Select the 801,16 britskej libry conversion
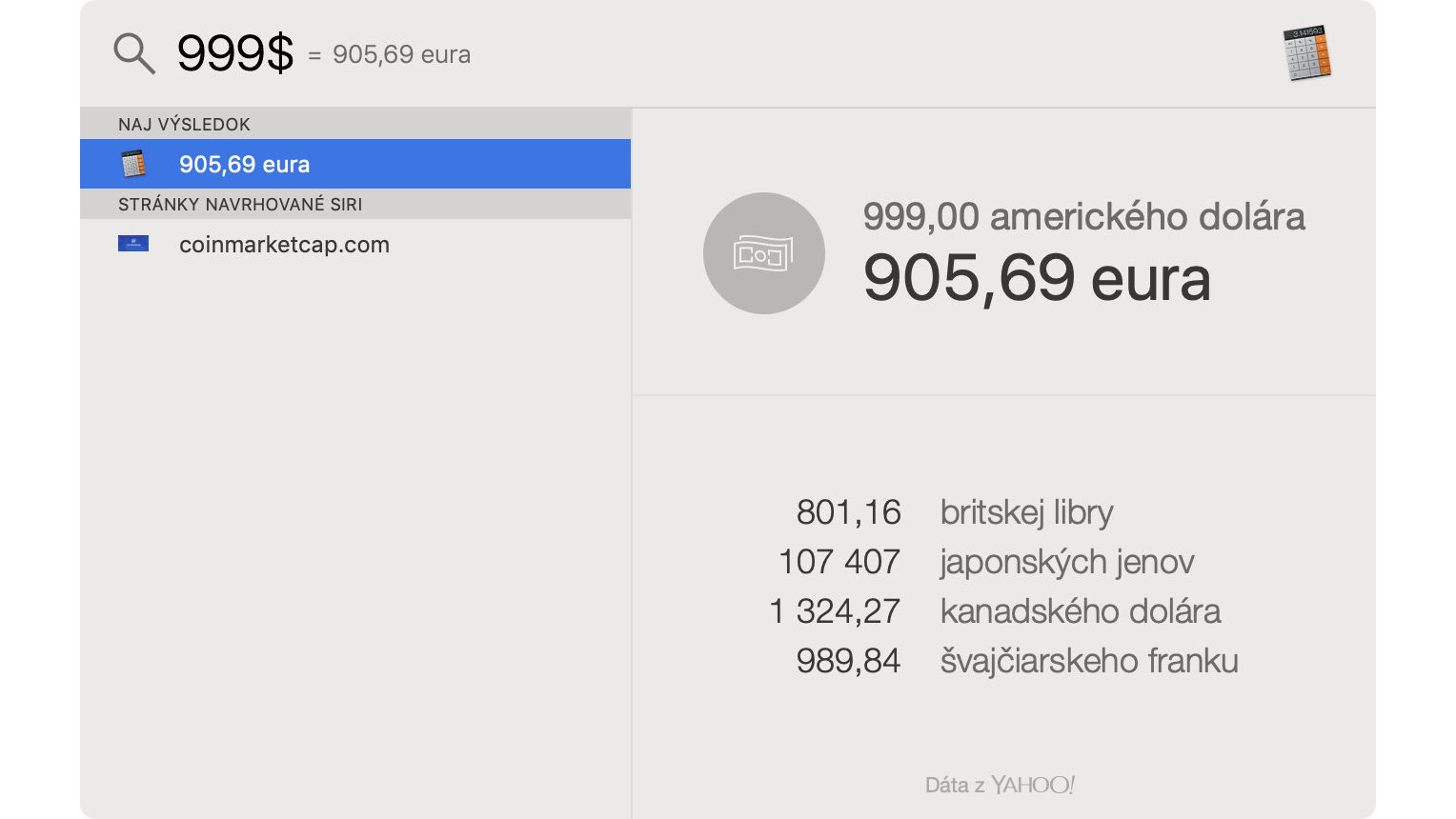 click(x=955, y=512)
